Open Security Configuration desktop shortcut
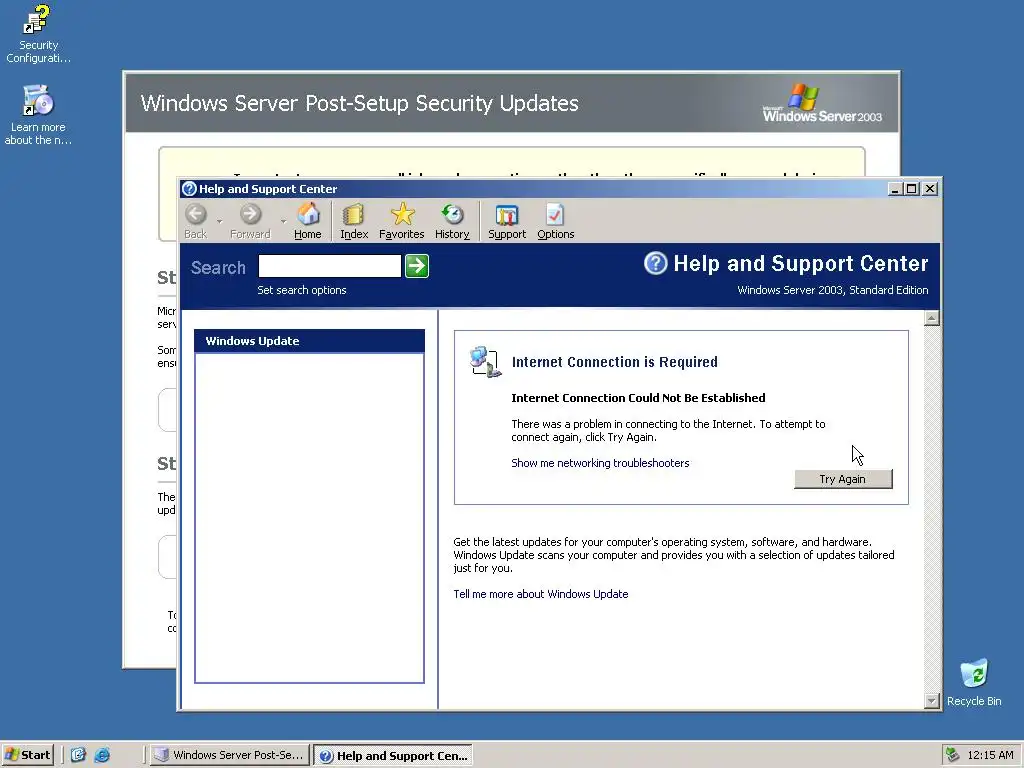This screenshot has width=1024, height=768. pos(38,34)
